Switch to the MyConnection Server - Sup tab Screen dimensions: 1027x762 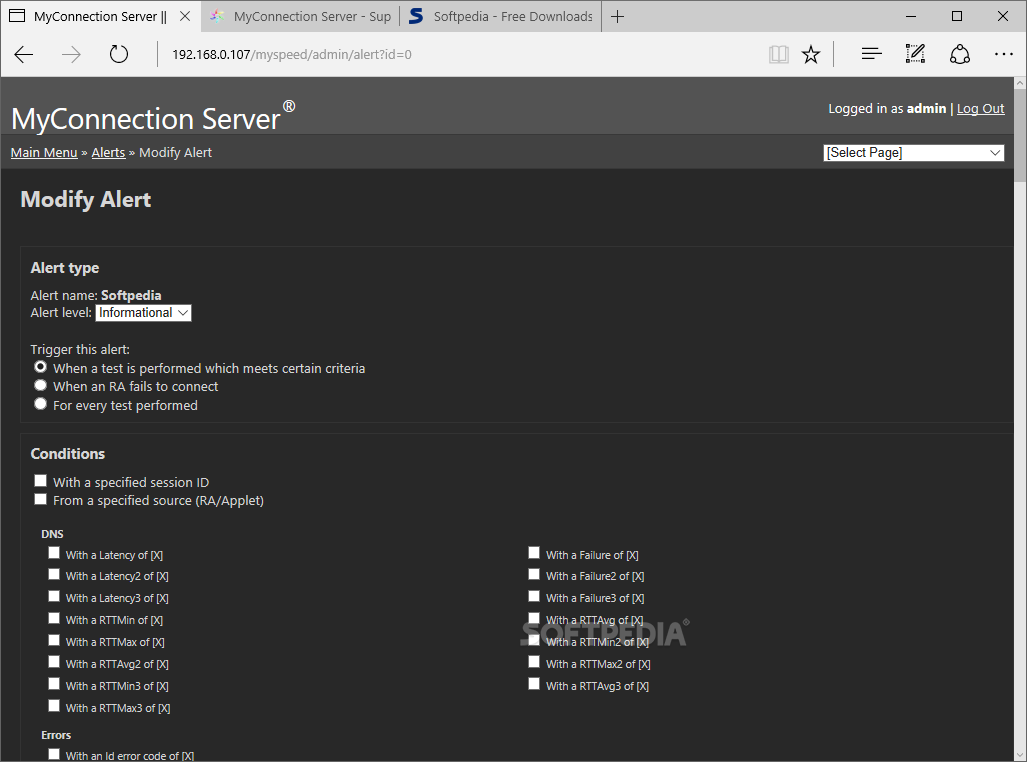coord(301,16)
